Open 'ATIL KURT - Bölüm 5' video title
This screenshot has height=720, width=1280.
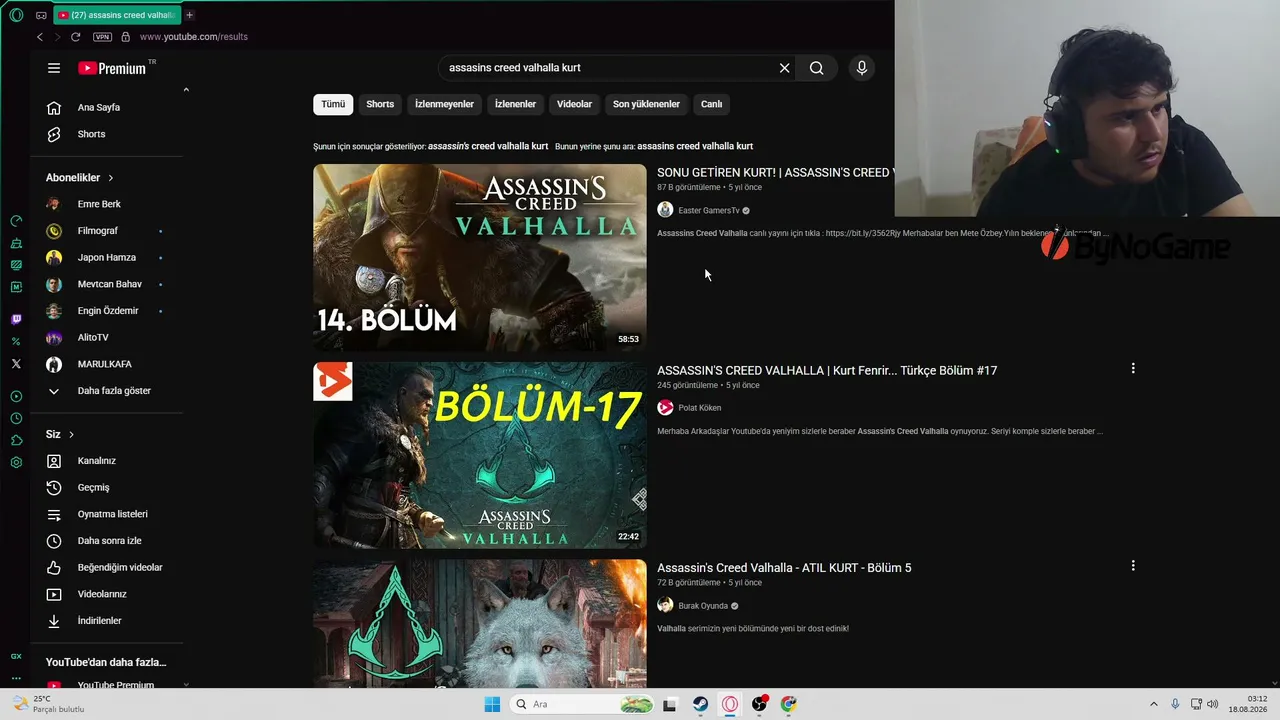tap(784, 568)
